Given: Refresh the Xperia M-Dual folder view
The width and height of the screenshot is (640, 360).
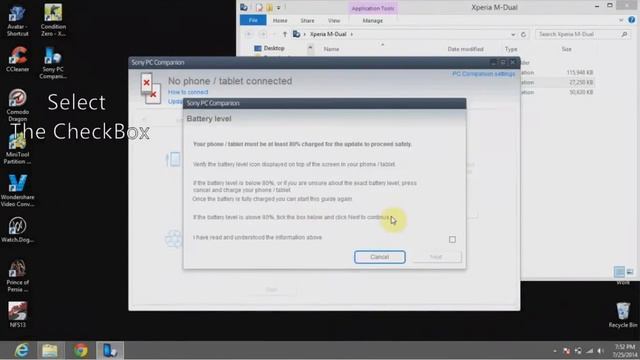Looking at the screenshot, I should point(523,34).
